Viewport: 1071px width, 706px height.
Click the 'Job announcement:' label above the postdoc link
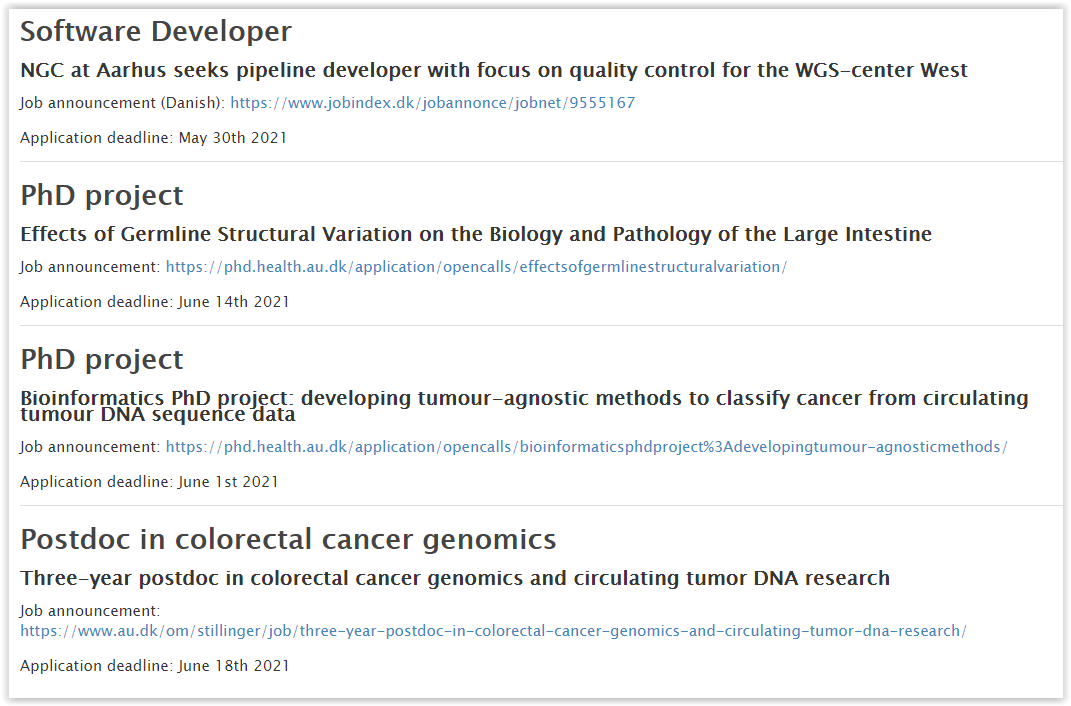(x=90, y=611)
